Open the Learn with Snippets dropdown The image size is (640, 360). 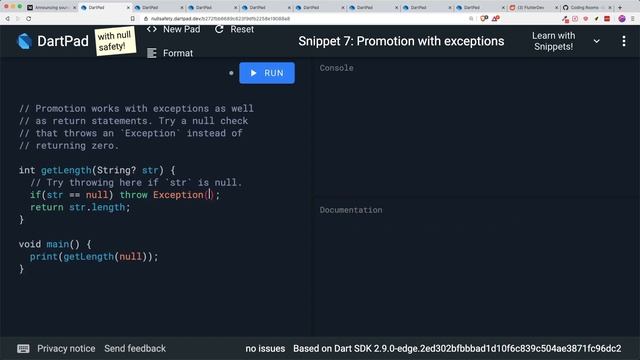(x=565, y=41)
